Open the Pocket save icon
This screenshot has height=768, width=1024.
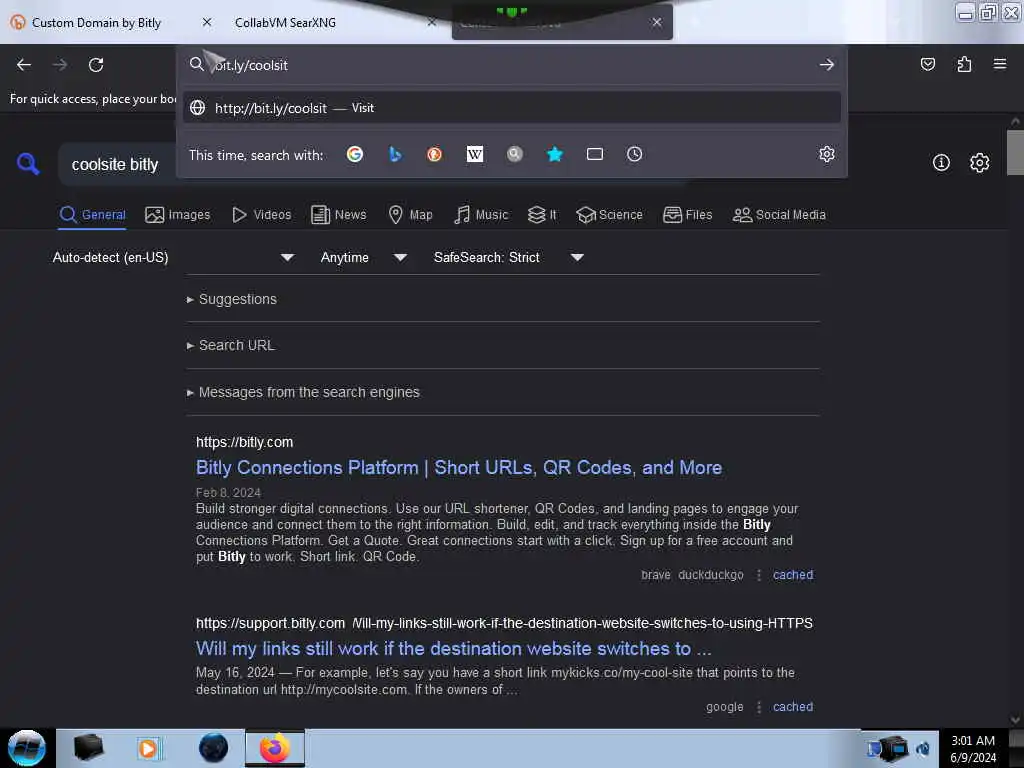[927, 64]
